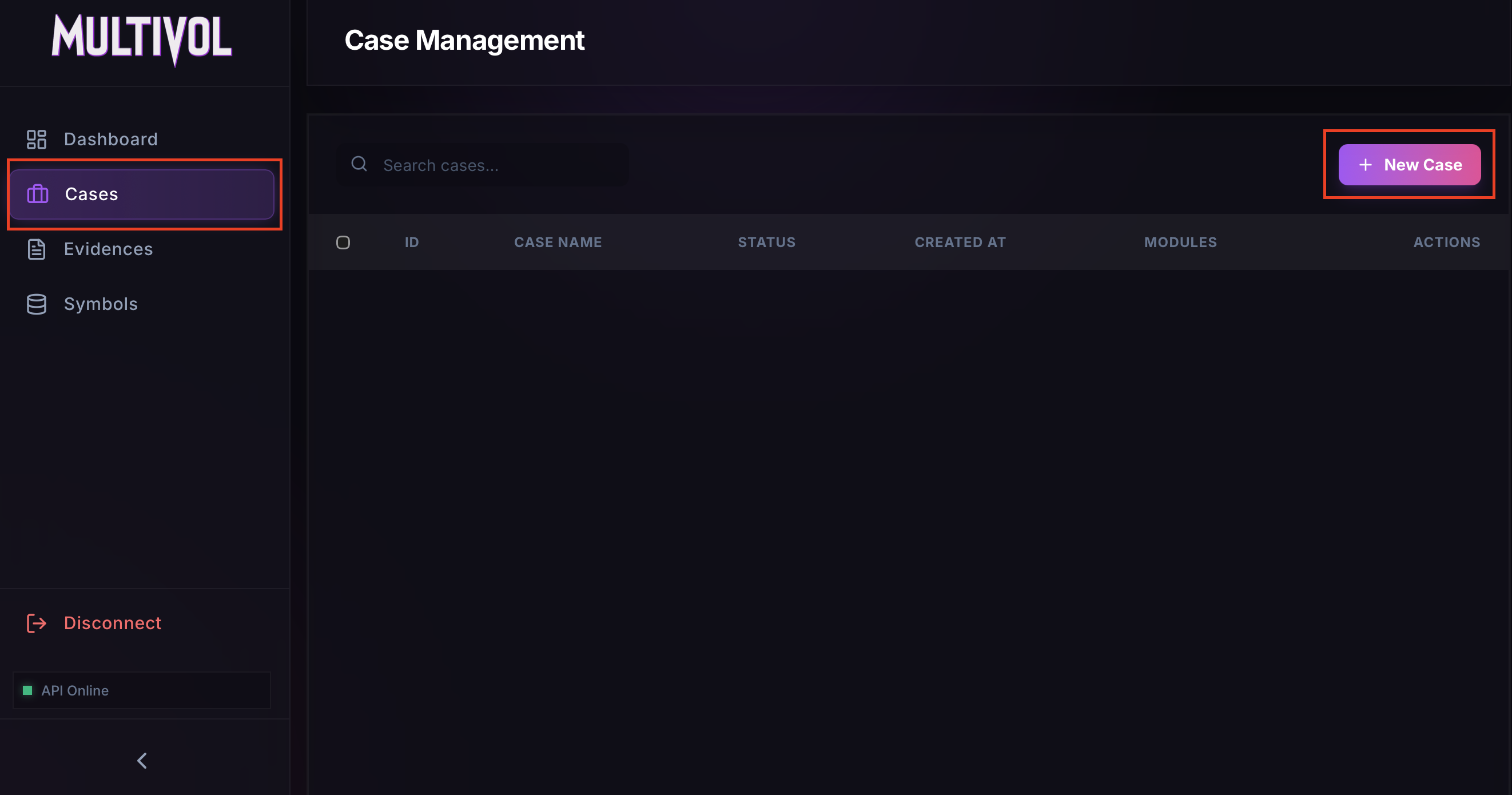The height and width of the screenshot is (795, 1512).
Task: Click the Symbols database icon
Action: [37, 304]
